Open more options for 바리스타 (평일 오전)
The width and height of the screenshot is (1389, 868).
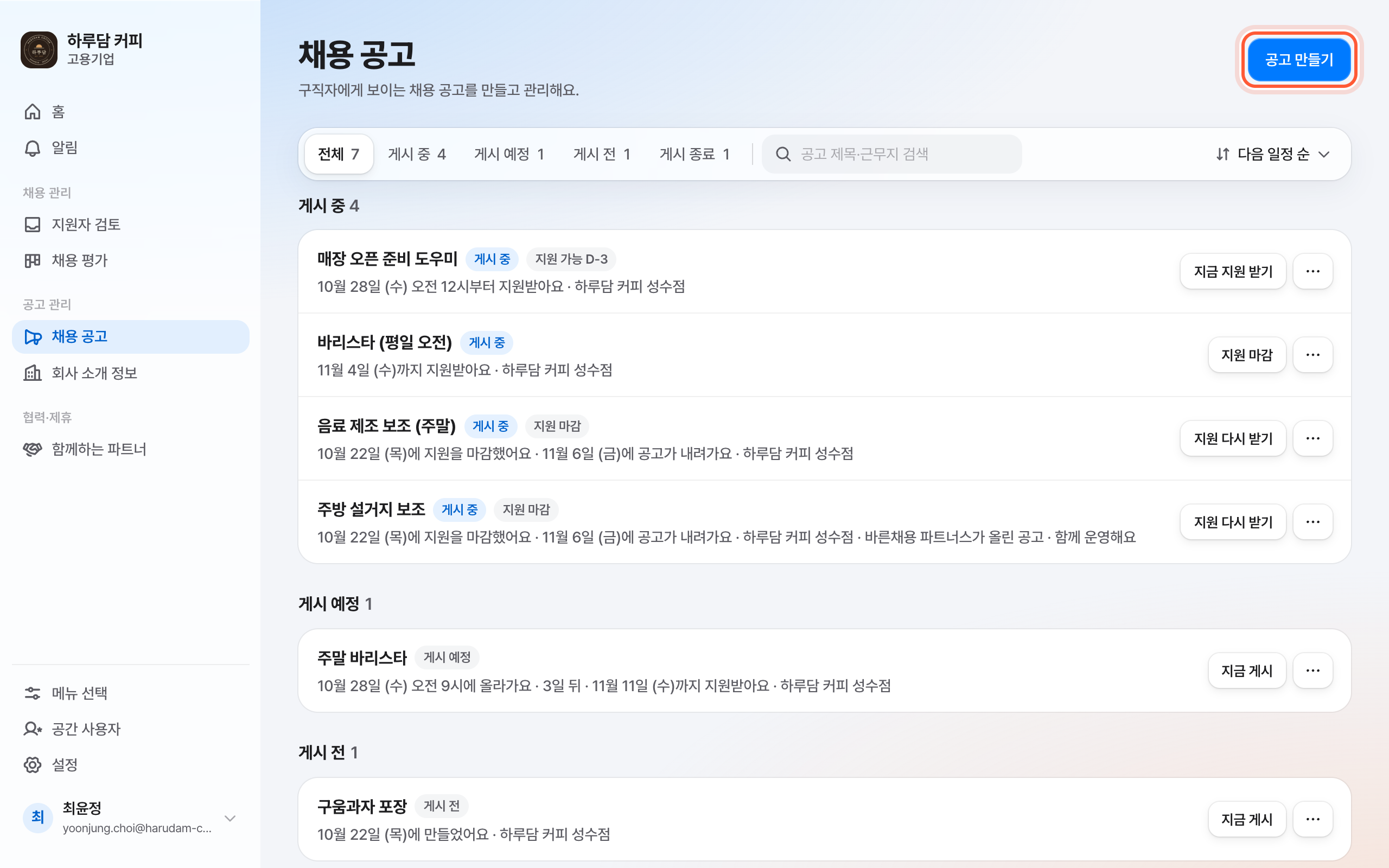[1312, 355]
